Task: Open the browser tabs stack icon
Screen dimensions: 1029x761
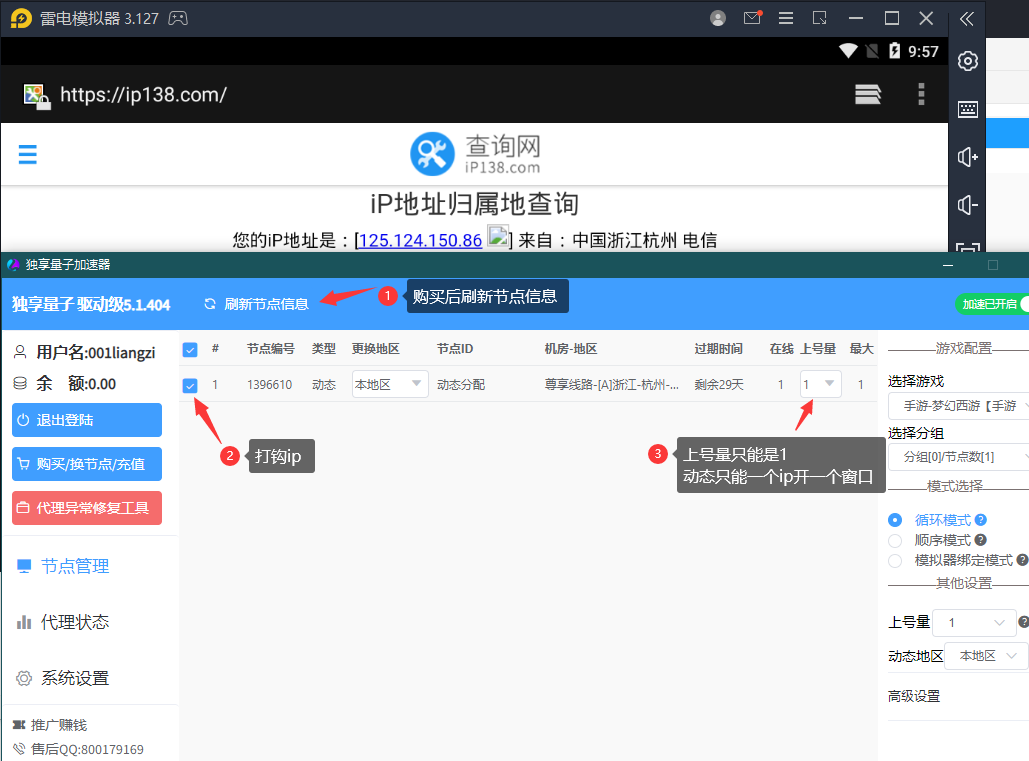Action: 868,94
